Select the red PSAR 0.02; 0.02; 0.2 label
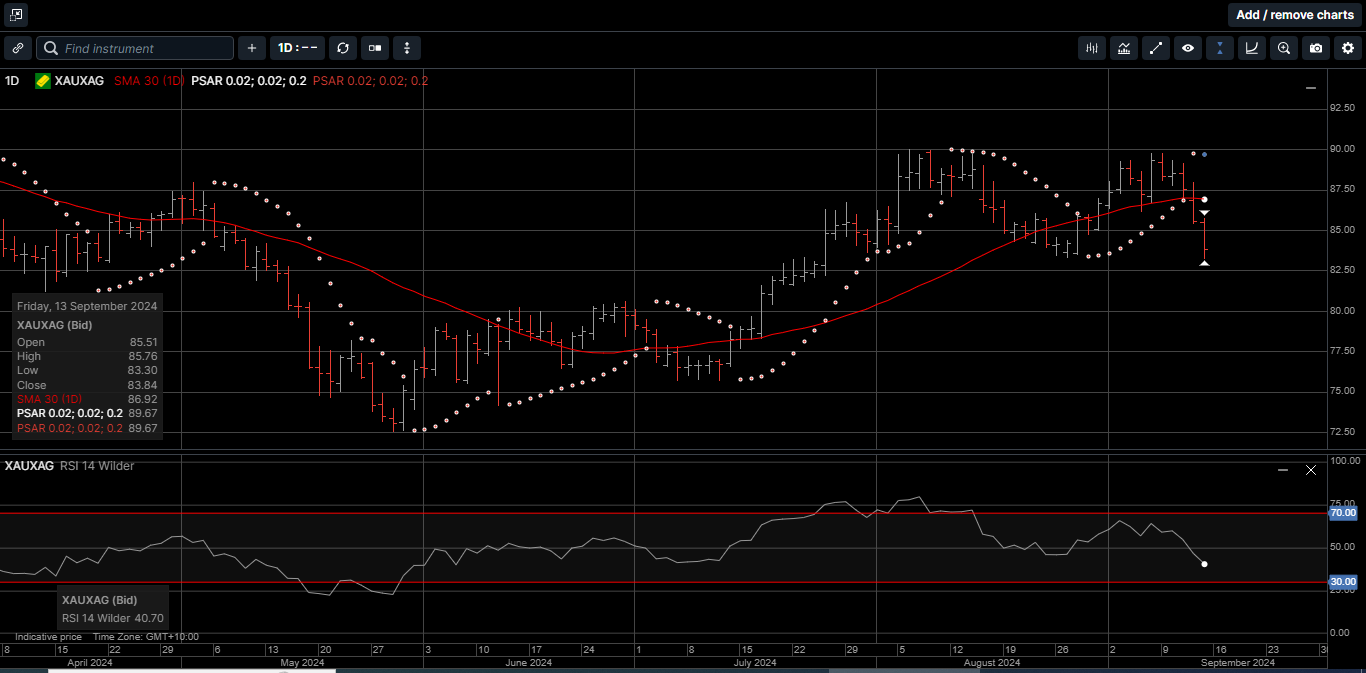The width and height of the screenshot is (1366, 673). click(370, 81)
